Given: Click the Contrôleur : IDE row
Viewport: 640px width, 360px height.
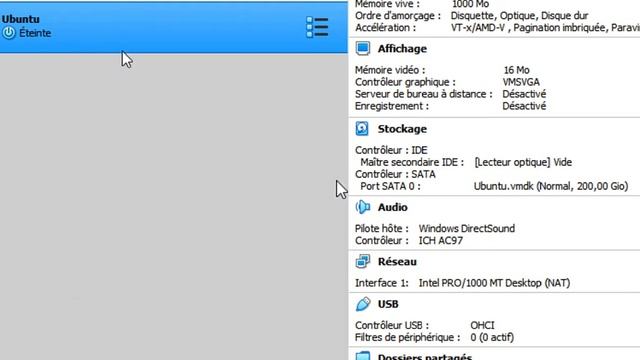Looking at the screenshot, I should tap(391, 150).
